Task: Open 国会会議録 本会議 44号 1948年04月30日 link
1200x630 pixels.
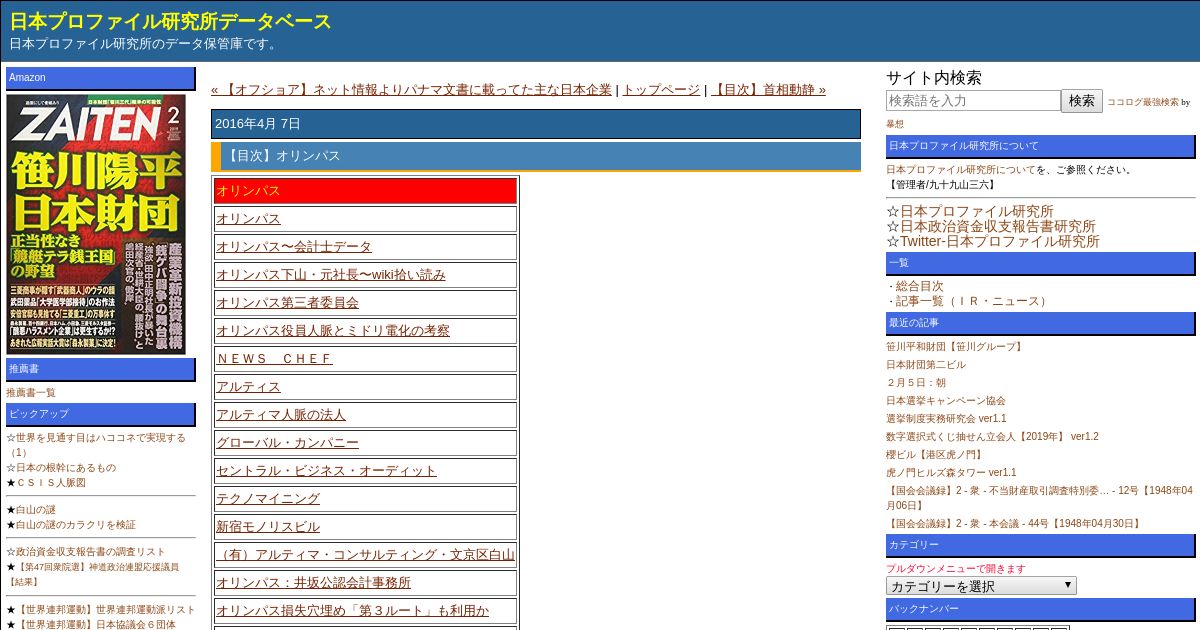Action: (x=1014, y=524)
